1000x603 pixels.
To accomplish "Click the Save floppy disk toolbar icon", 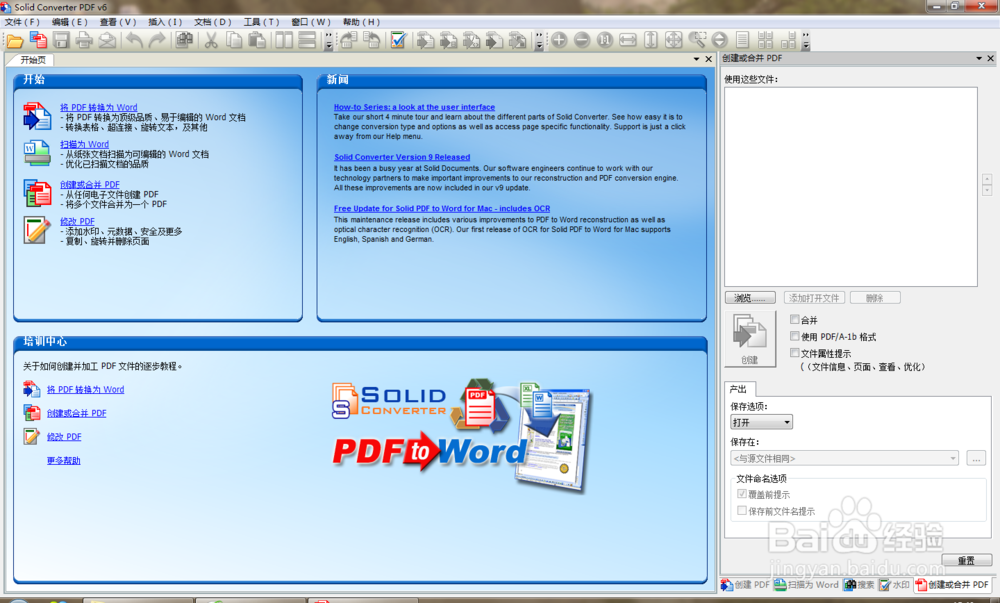I will coord(61,40).
